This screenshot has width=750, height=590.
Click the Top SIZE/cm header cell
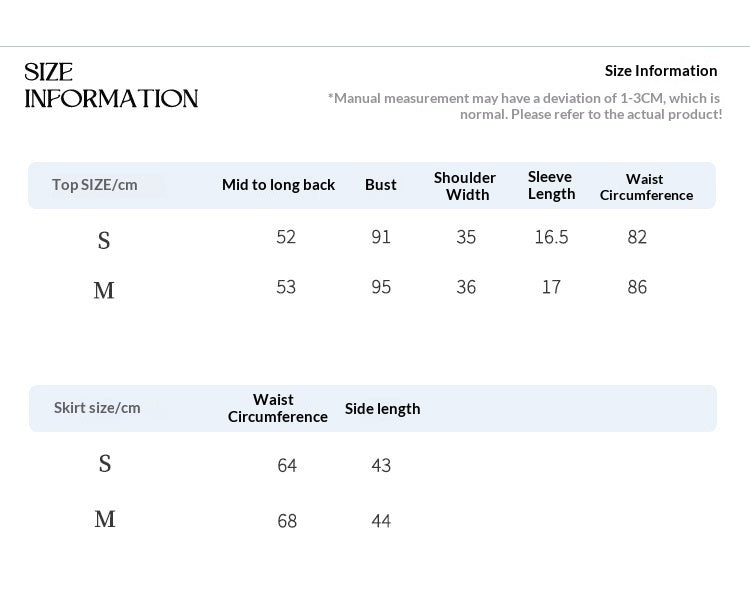95,185
